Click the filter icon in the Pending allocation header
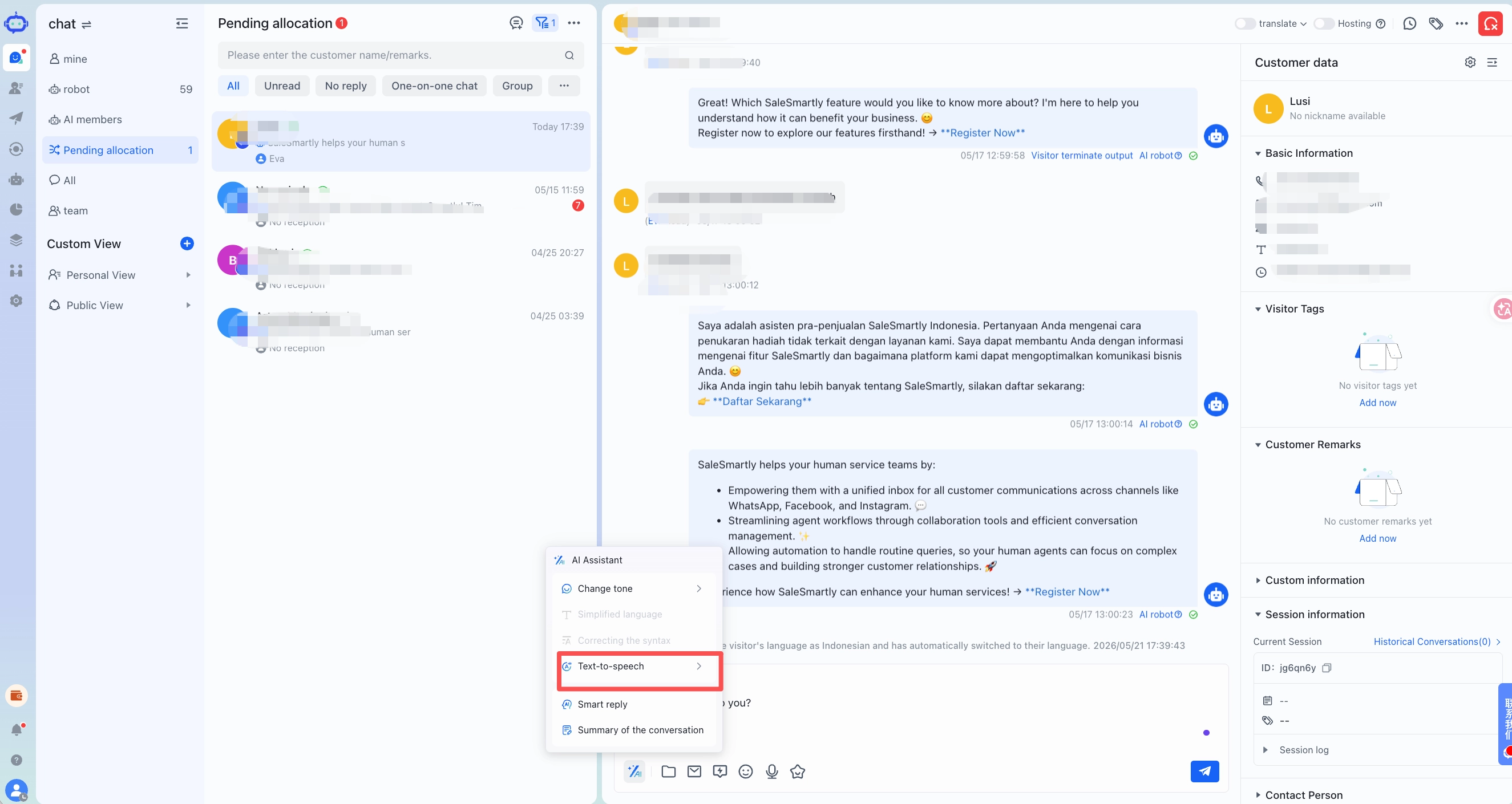Image resolution: width=1512 pixels, height=804 pixels. point(545,23)
